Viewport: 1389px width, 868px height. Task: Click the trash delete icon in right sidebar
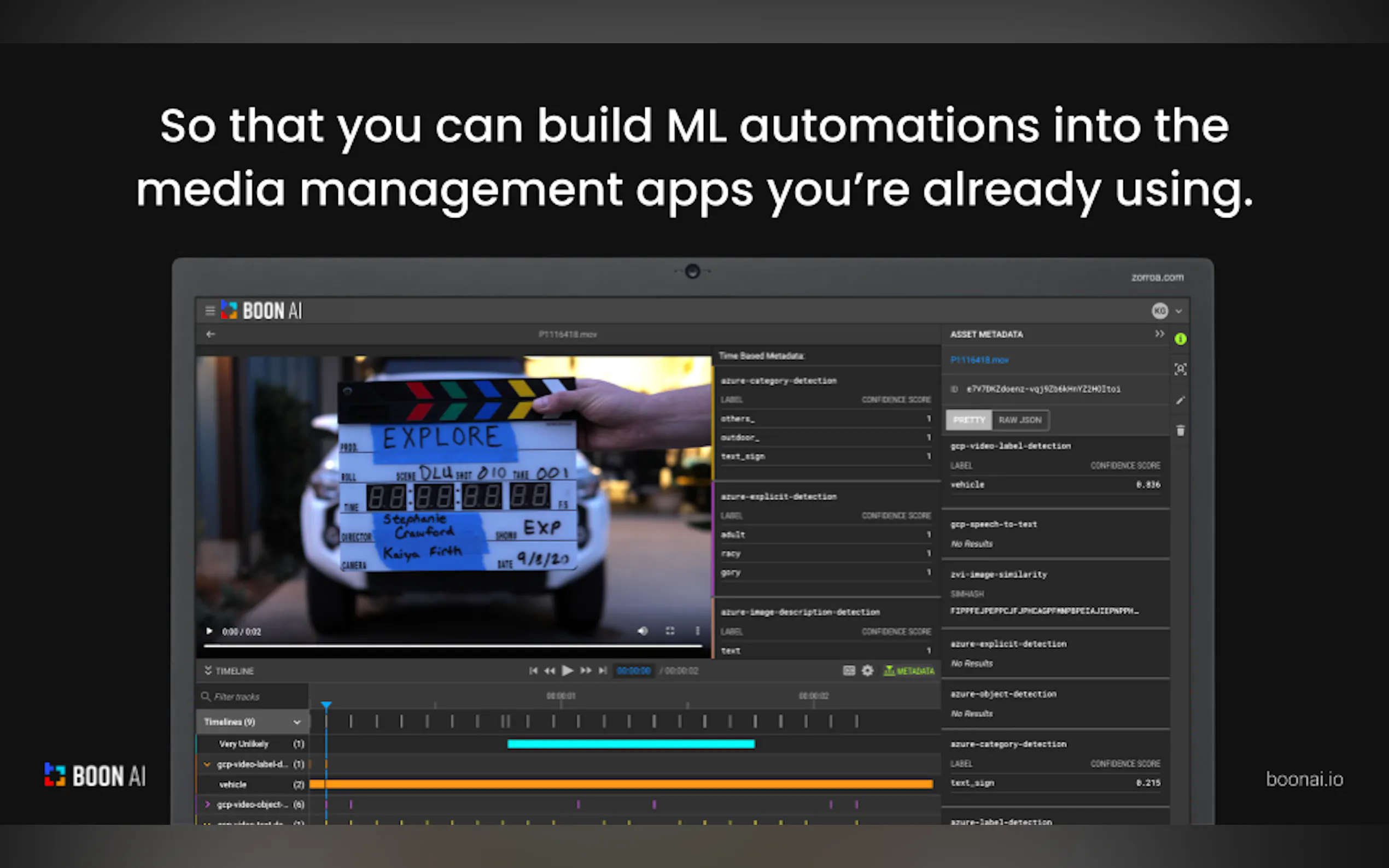click(x=1180, y=431)
